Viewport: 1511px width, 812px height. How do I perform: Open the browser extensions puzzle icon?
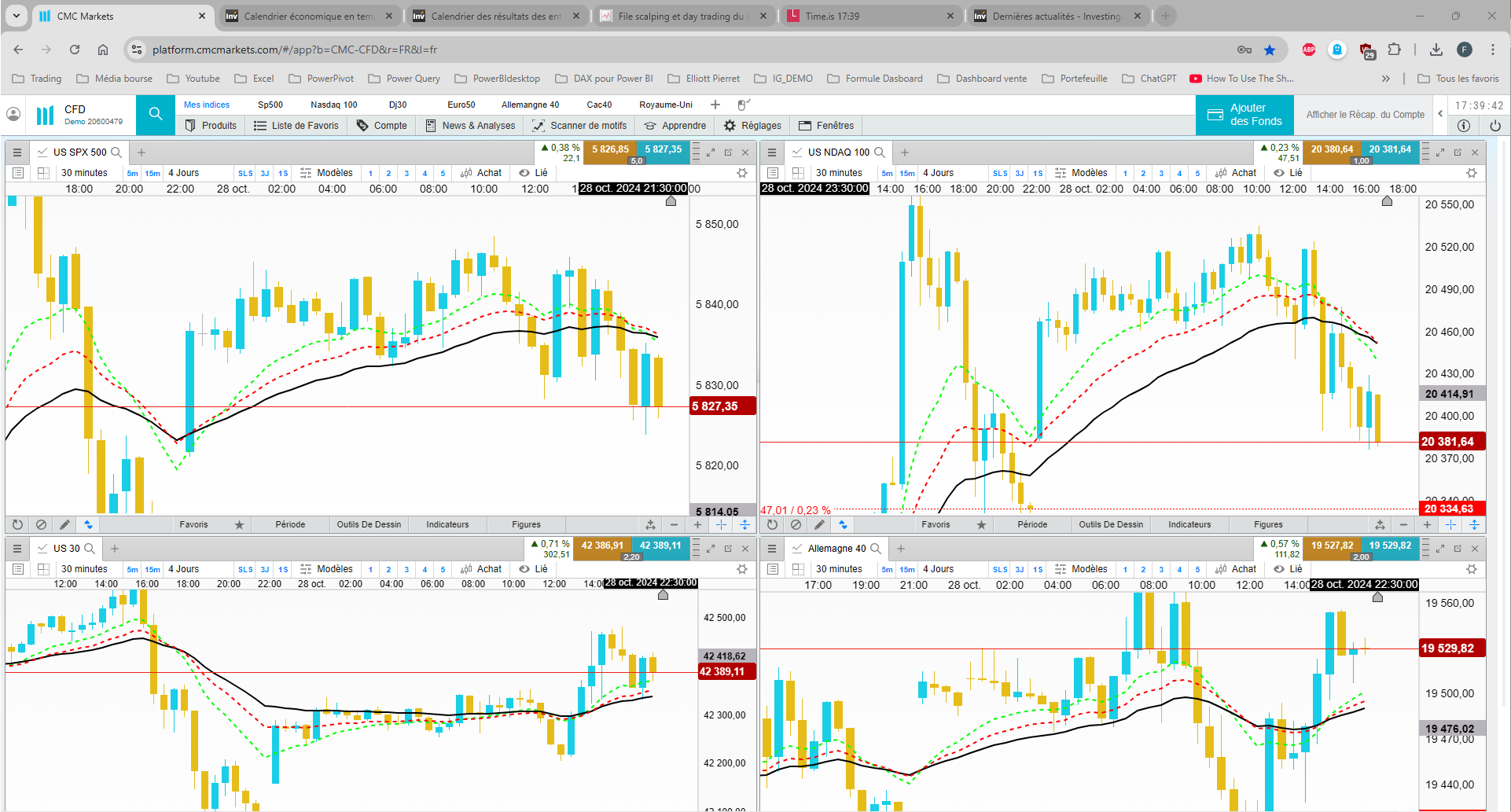1394,50
